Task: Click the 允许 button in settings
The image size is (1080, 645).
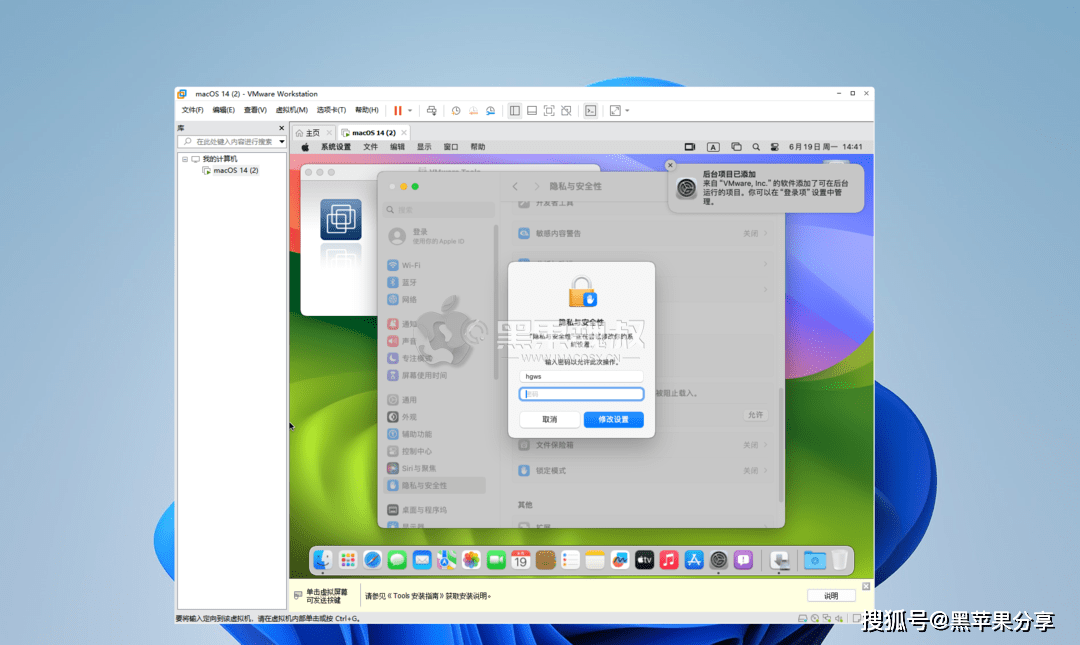Action: [x=756, y=415]
